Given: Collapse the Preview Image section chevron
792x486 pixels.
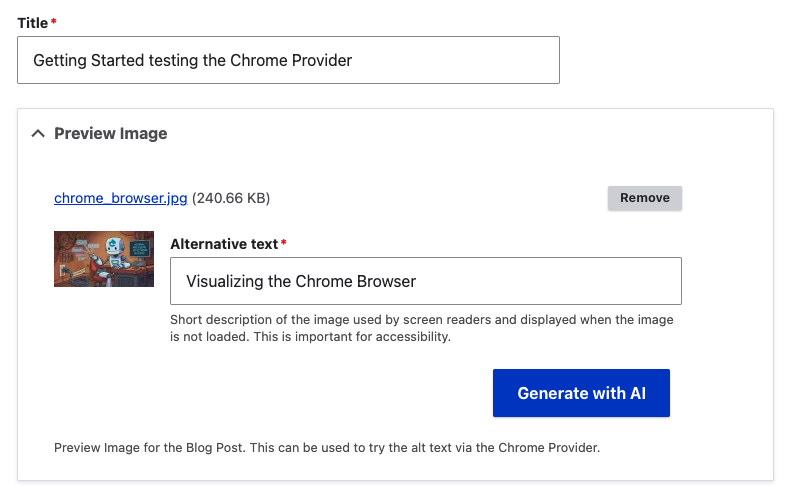Looking at the screenshot, I should pos(38,134).
